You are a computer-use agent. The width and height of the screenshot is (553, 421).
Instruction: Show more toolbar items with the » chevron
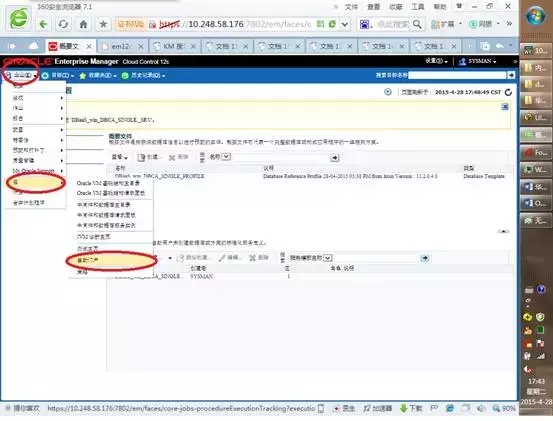click(x=509, y=24)
